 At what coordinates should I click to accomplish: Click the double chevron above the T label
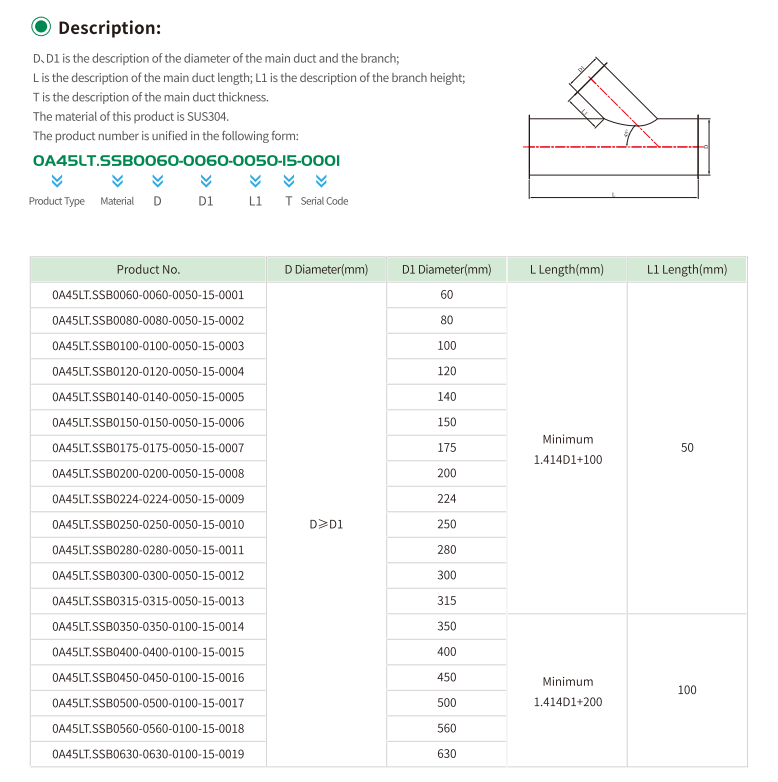coord(289,181)
